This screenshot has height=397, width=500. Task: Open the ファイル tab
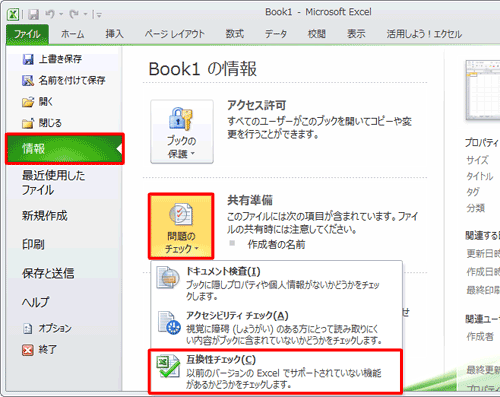tap(27, 34)
